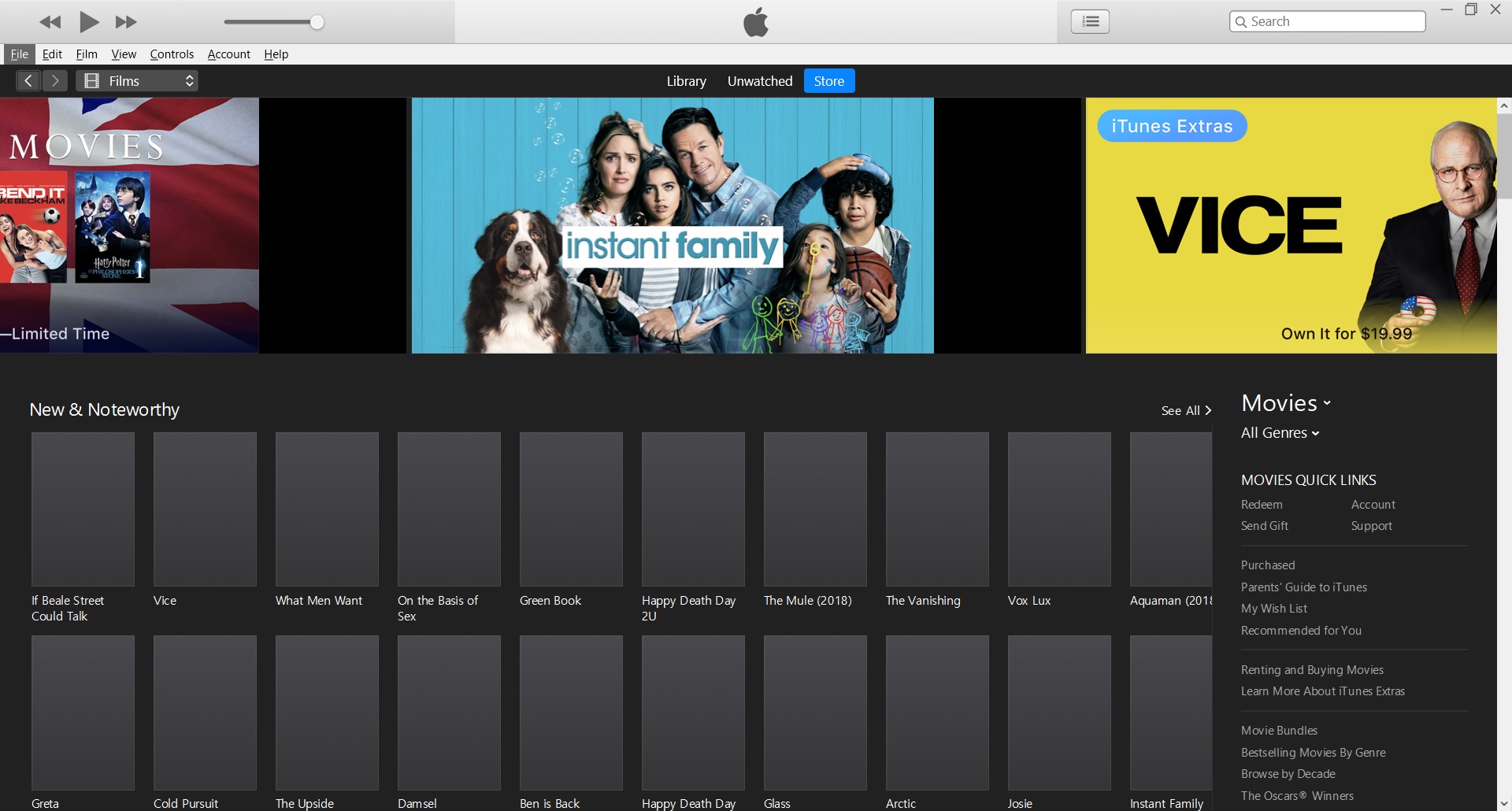Open the Glass movie poster
Screen dimensions: 1512x811
click(x=815, y=713)
